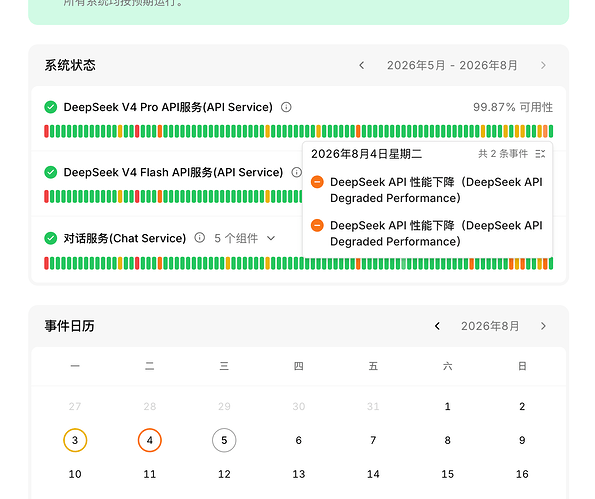Show next month in event calendar
595x499 pixels.
click(543, 326)
